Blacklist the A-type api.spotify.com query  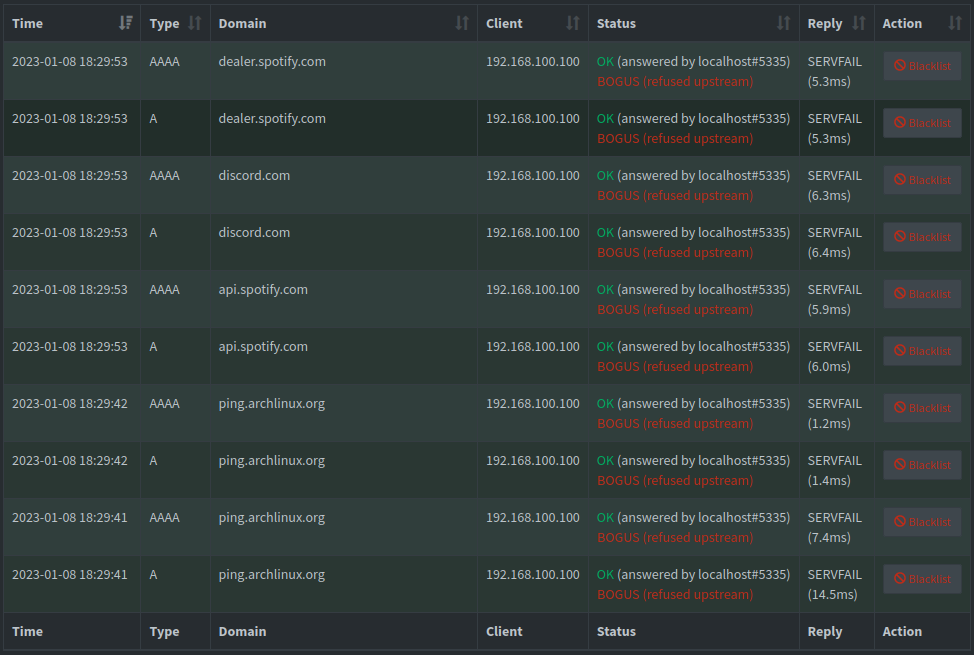pyautogui.click(x=922, y=351)
